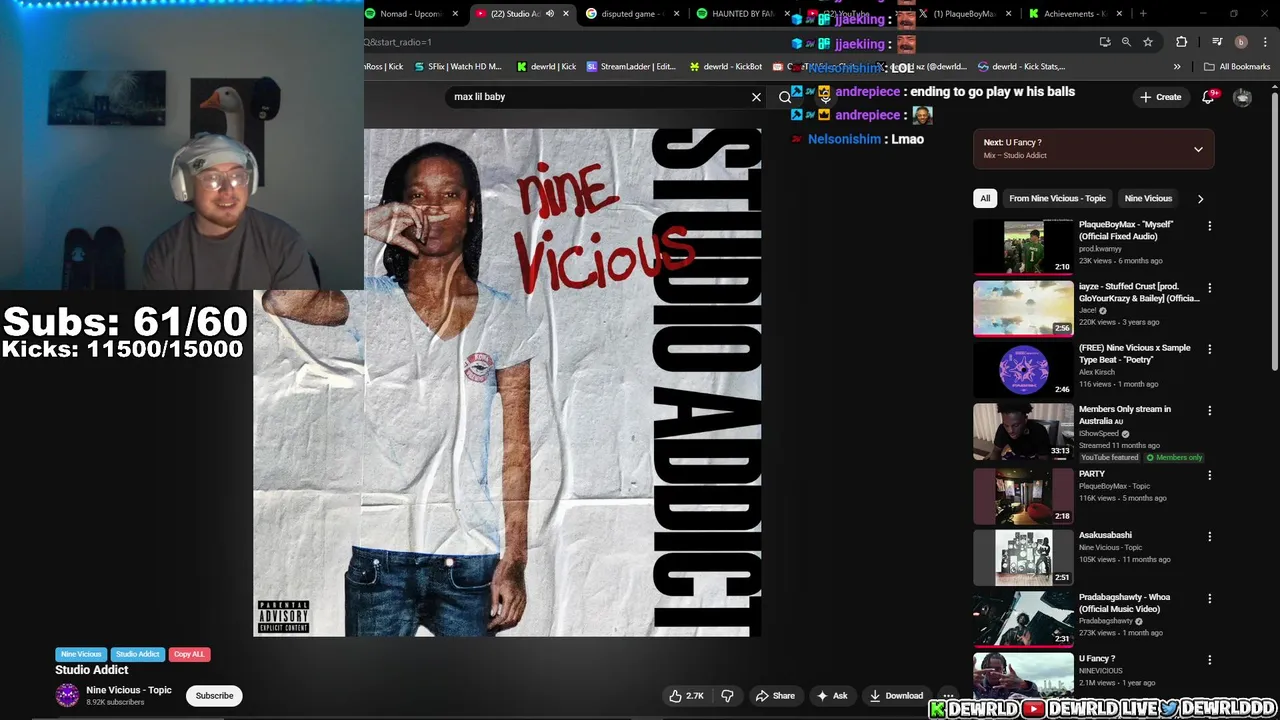Open Chrome media controls icon
Image resolution: width=1280 pixels, height=720 pixels.
tap(1217, 42)
